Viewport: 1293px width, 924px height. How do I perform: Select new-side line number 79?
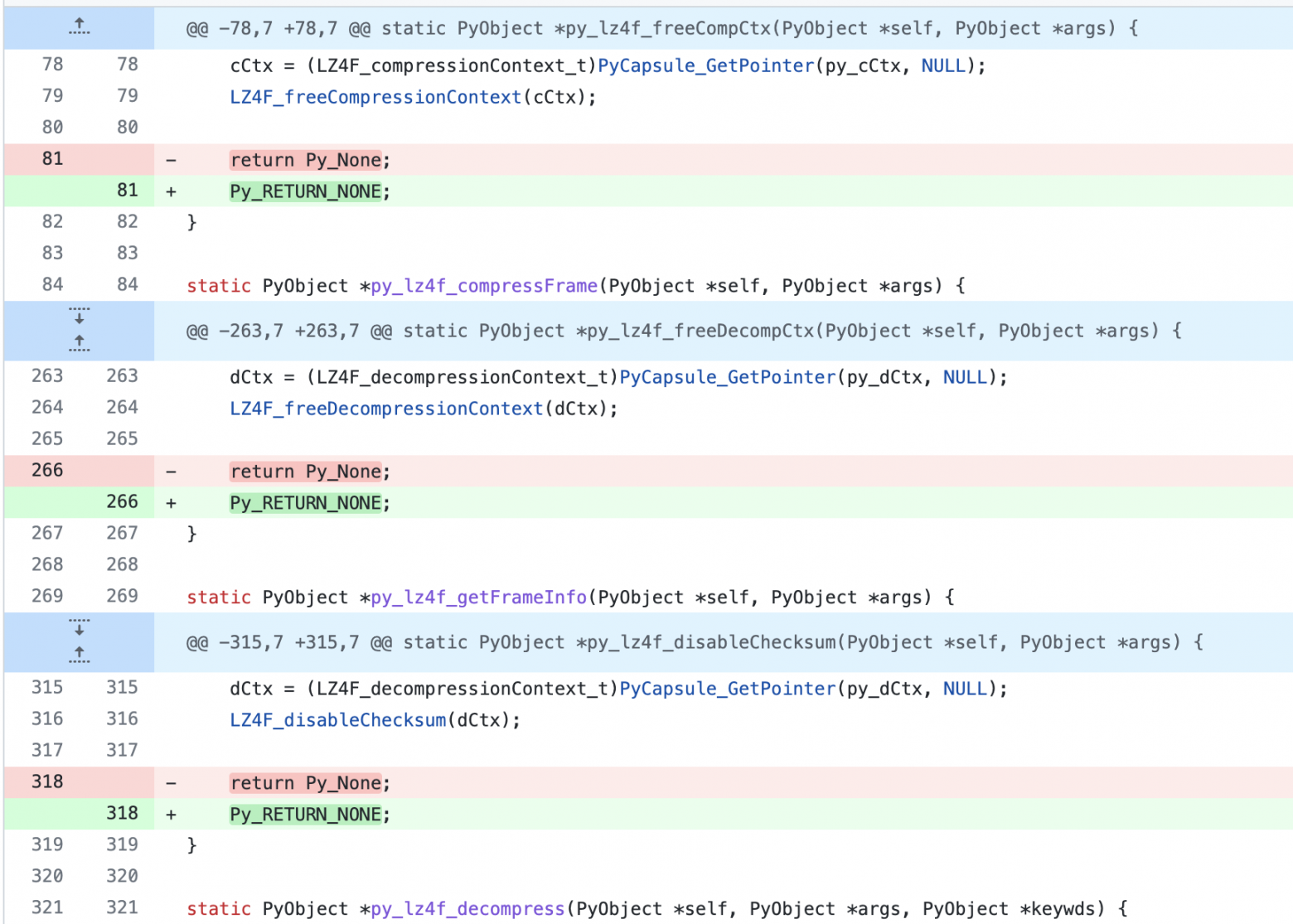click(127, 95)
